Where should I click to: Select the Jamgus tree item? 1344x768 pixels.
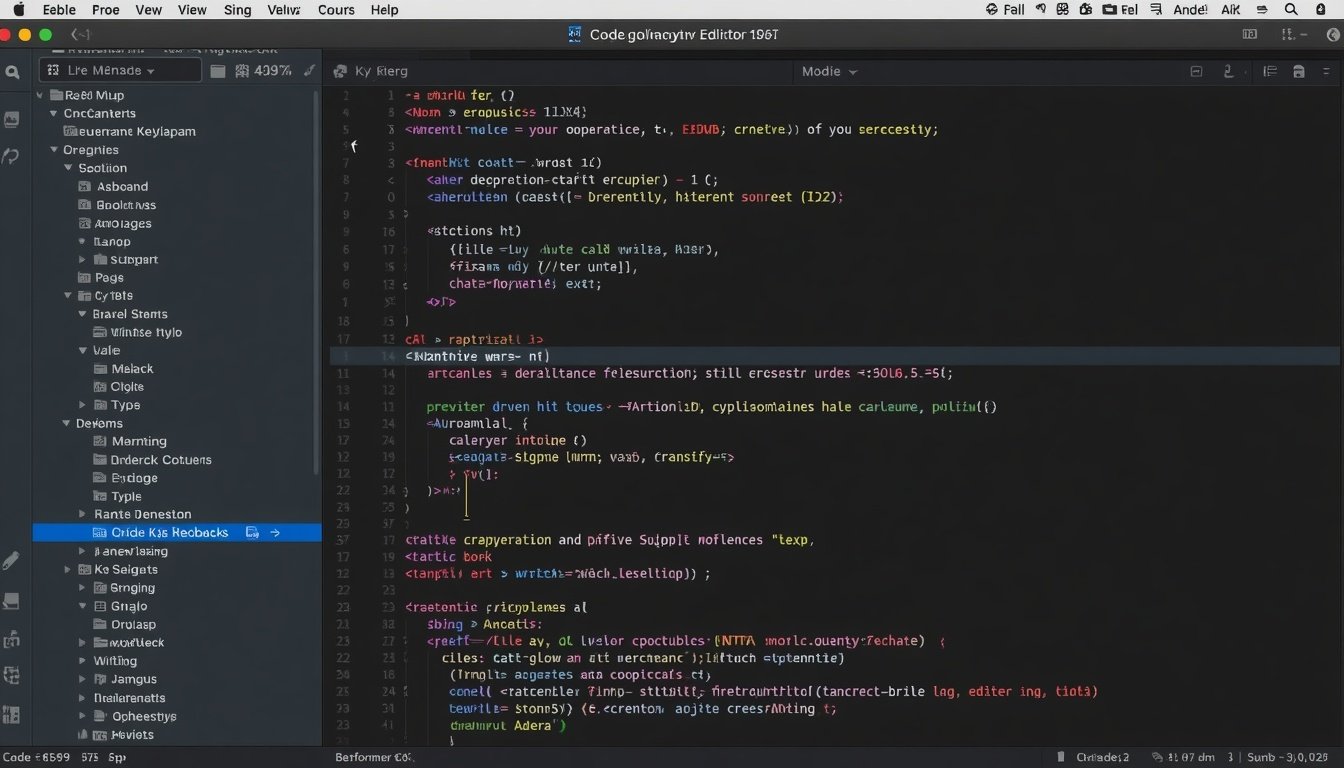[133, 679]
